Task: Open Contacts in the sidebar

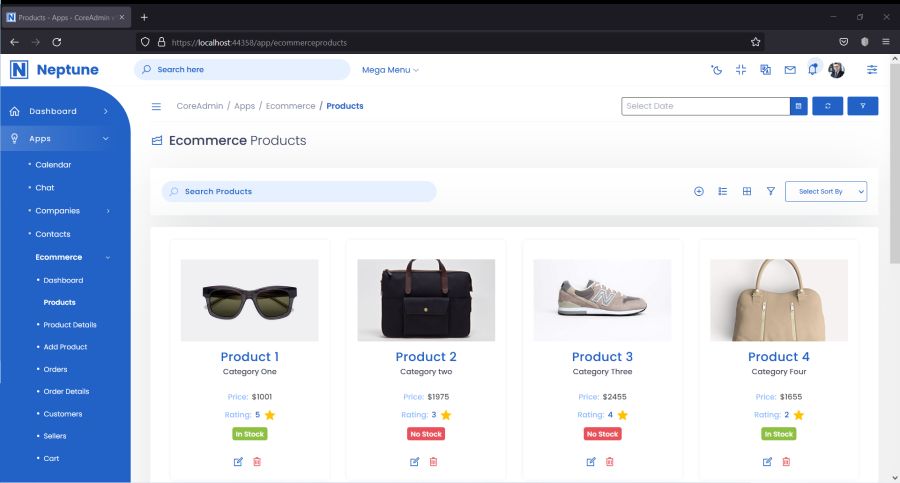Action: point(53,234)
